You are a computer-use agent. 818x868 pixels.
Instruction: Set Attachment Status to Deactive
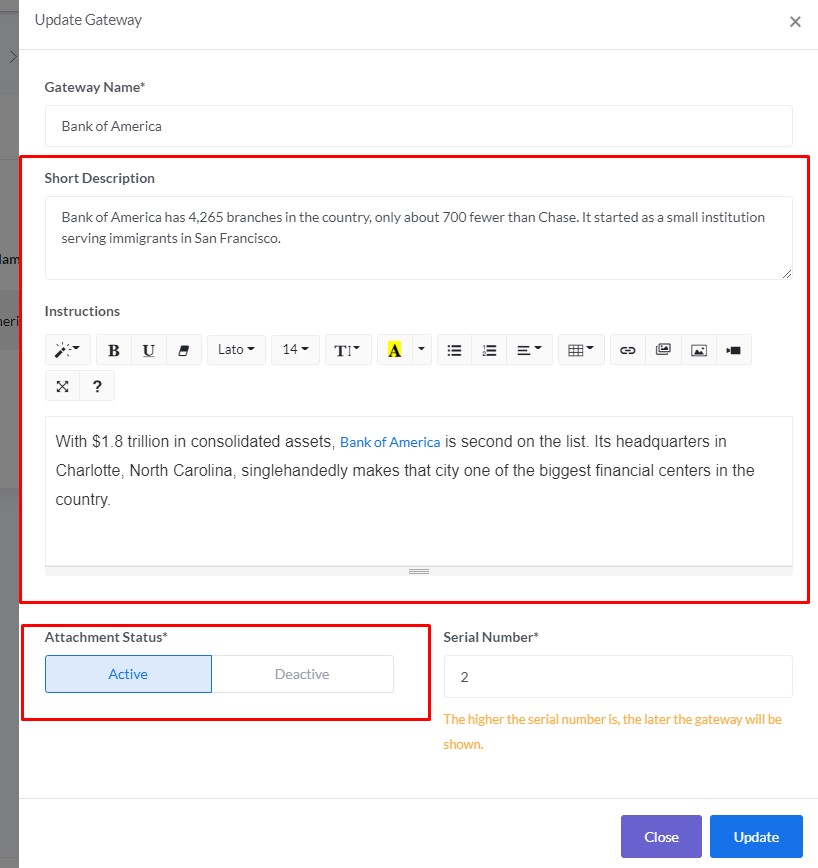coord(302,674)
